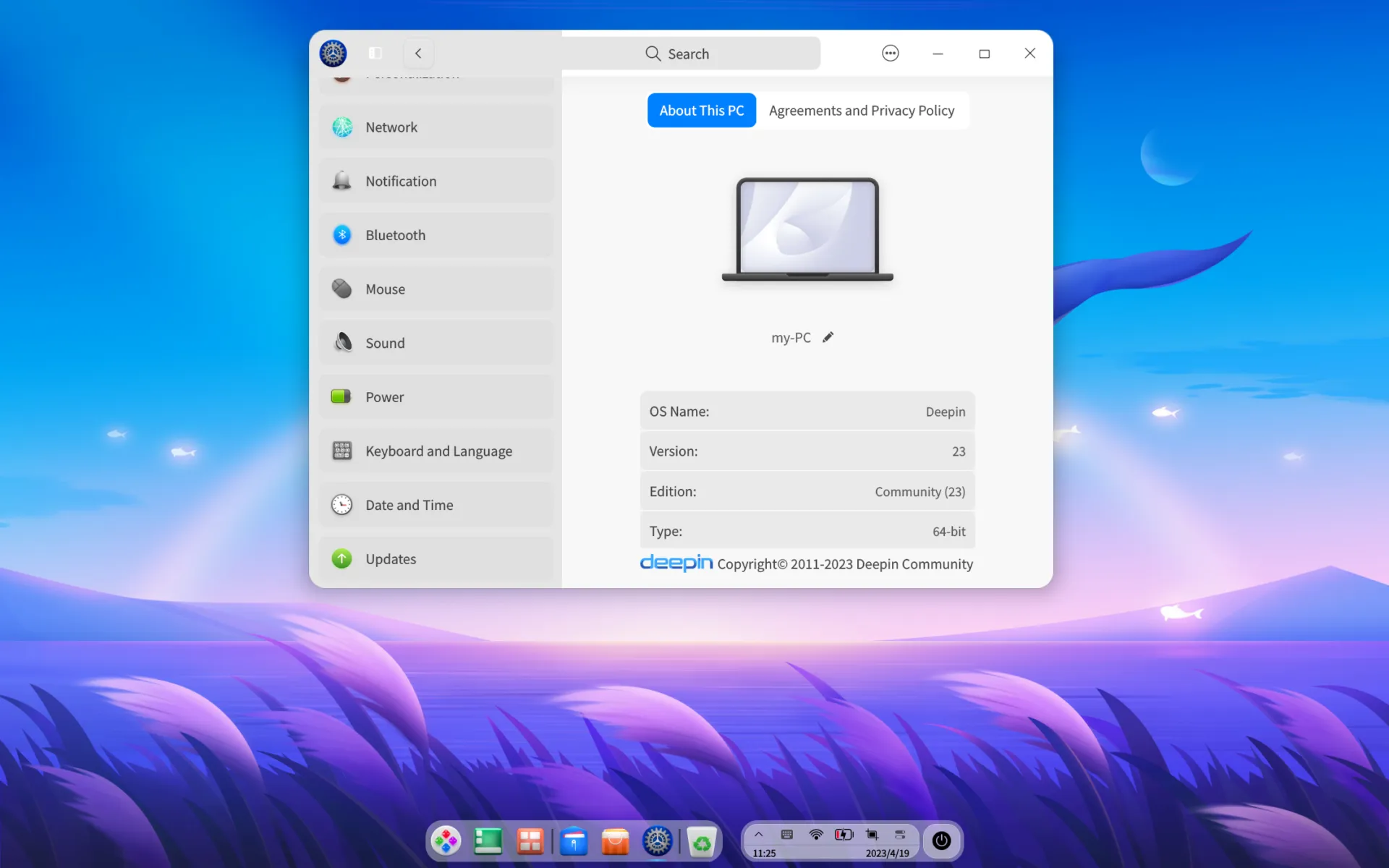This screenshot has width=1389, height=868.
Task: Select the Updates section icon
Action: [x=341, y=558]
